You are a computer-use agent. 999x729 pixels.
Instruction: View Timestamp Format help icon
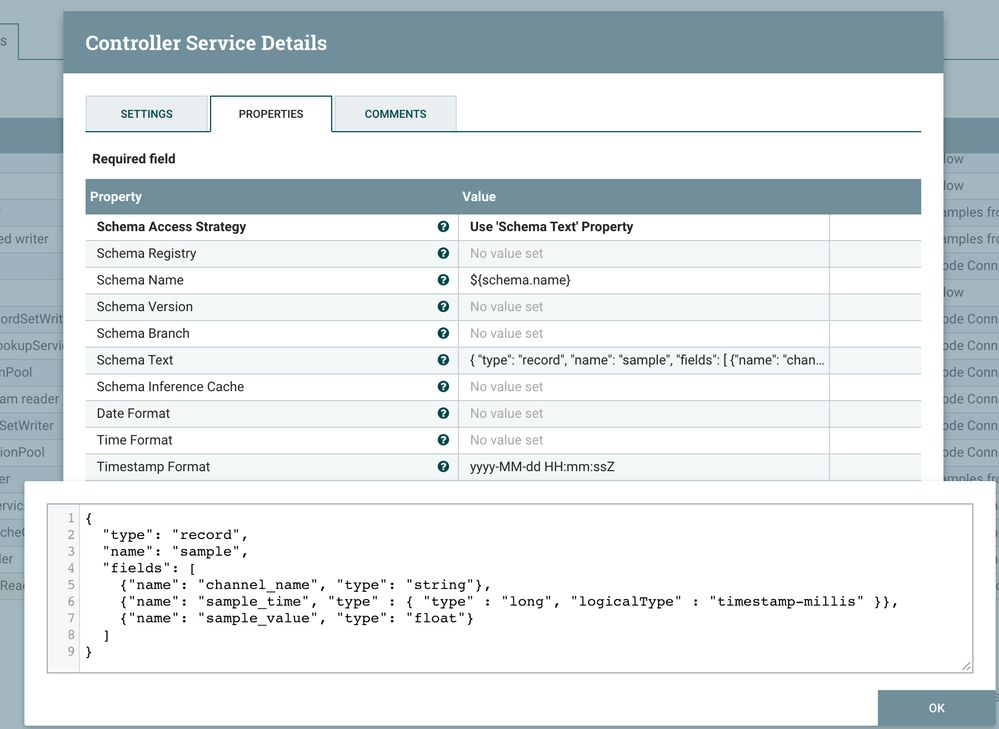tap(443, 466)
